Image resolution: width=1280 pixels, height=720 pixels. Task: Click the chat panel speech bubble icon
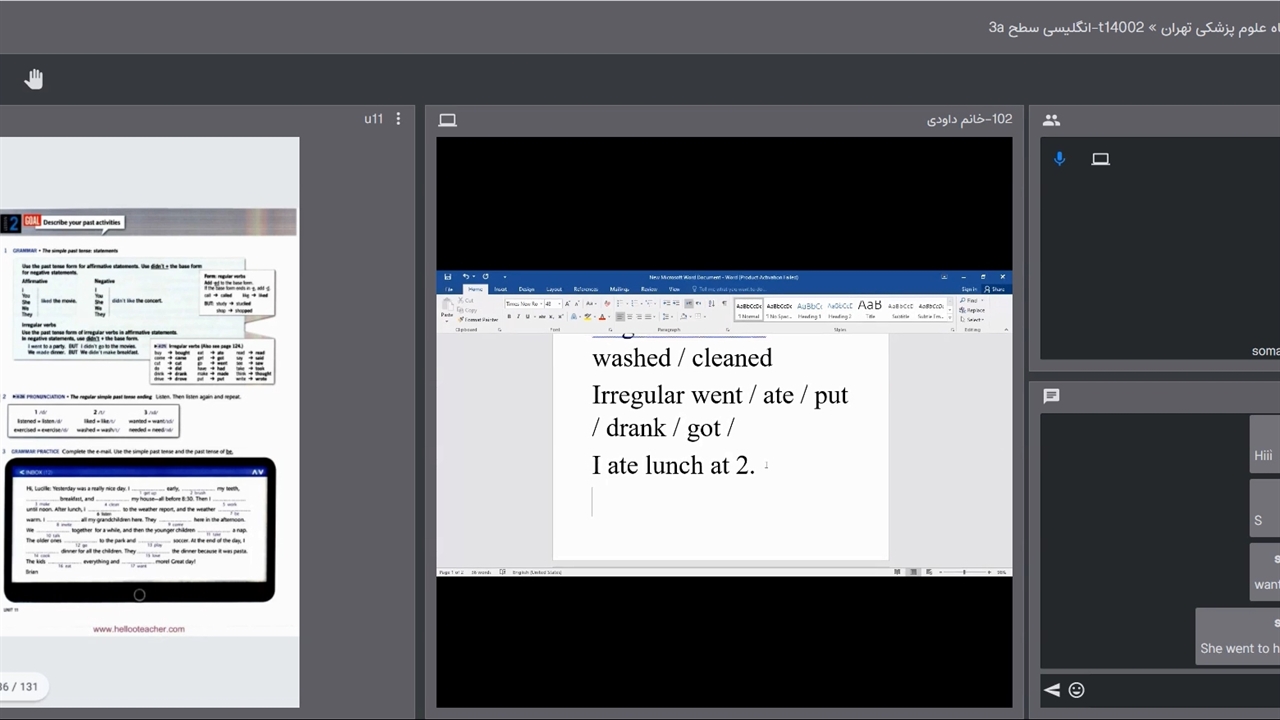tap(1051, 396)
